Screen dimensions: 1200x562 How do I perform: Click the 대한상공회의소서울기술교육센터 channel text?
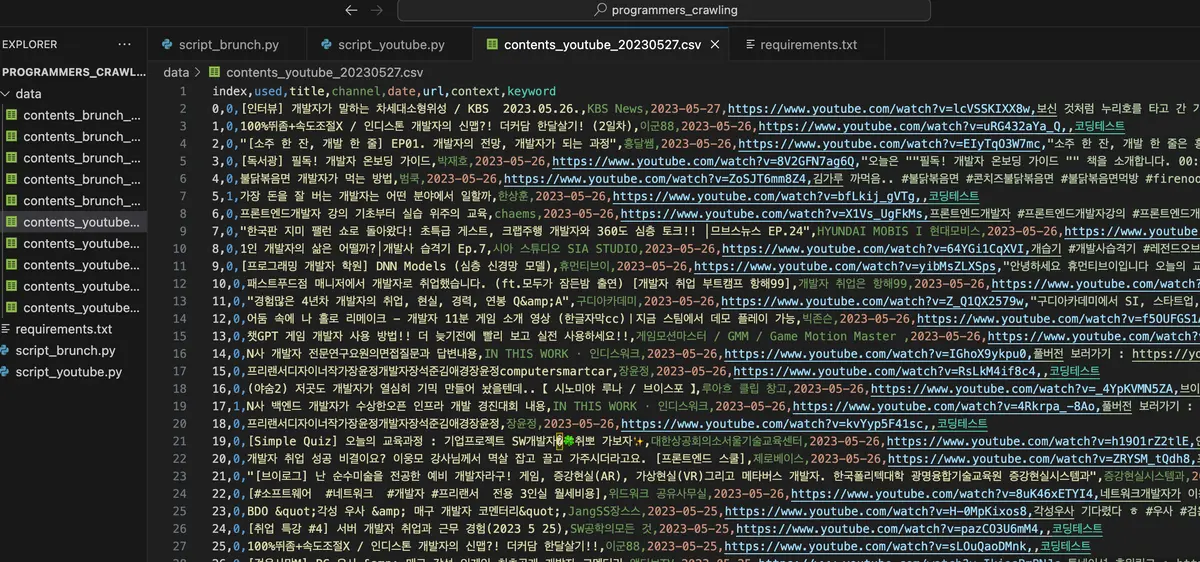coord(729,442)
